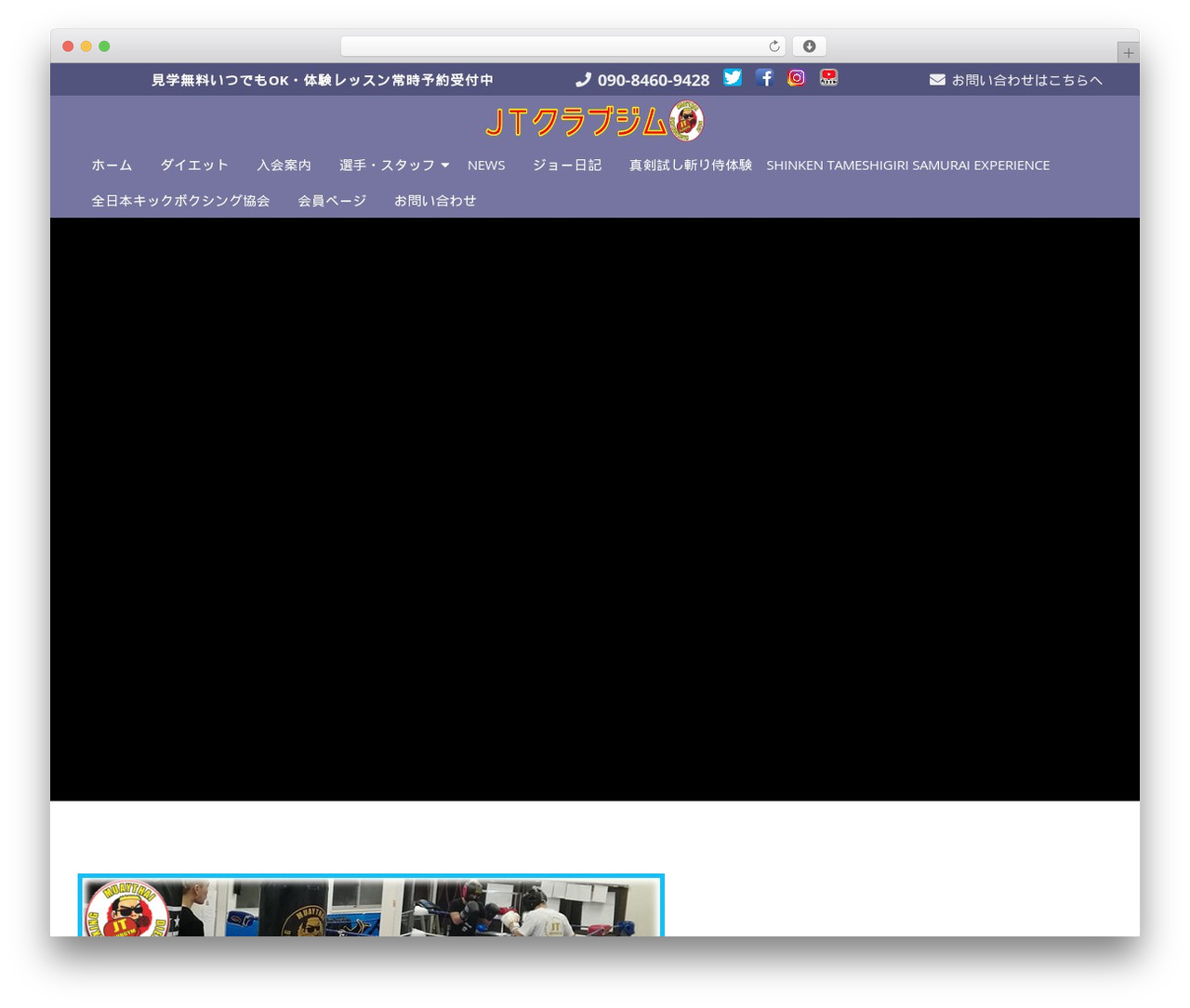This screenshot has height=1008, width=1190.
Task: Click the お問い合わせはこちらへ contact link
Action: coord(1026,80)
